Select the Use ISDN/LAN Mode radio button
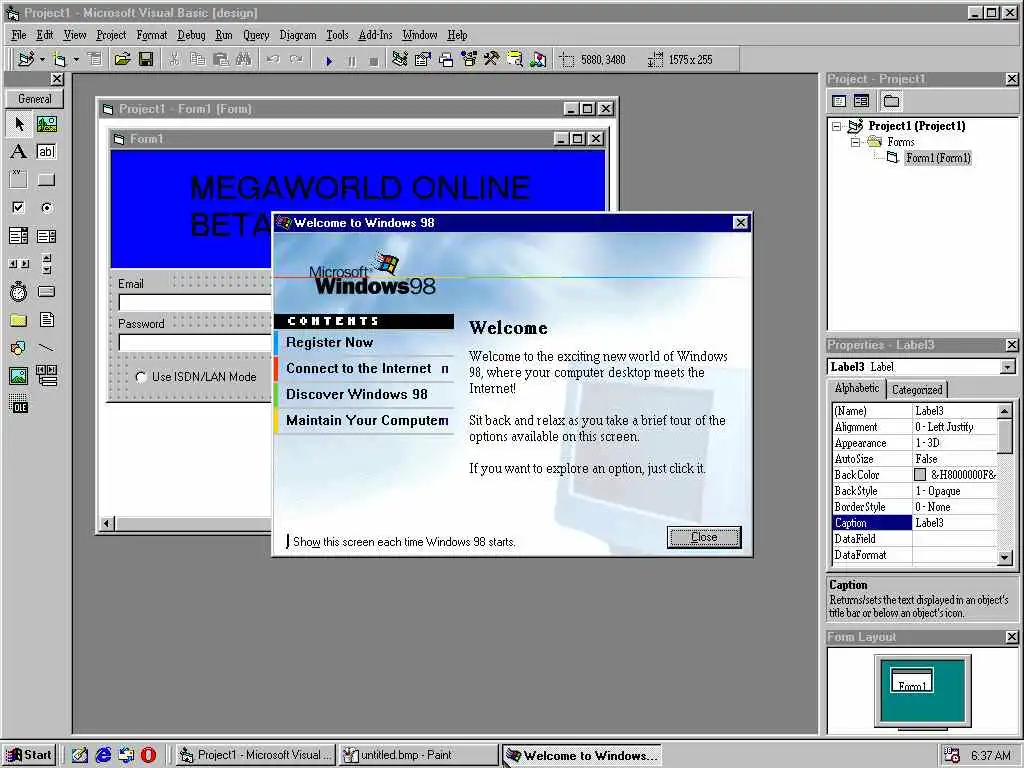This screenshot has width=1024, height=768. (x=140, y=377)
